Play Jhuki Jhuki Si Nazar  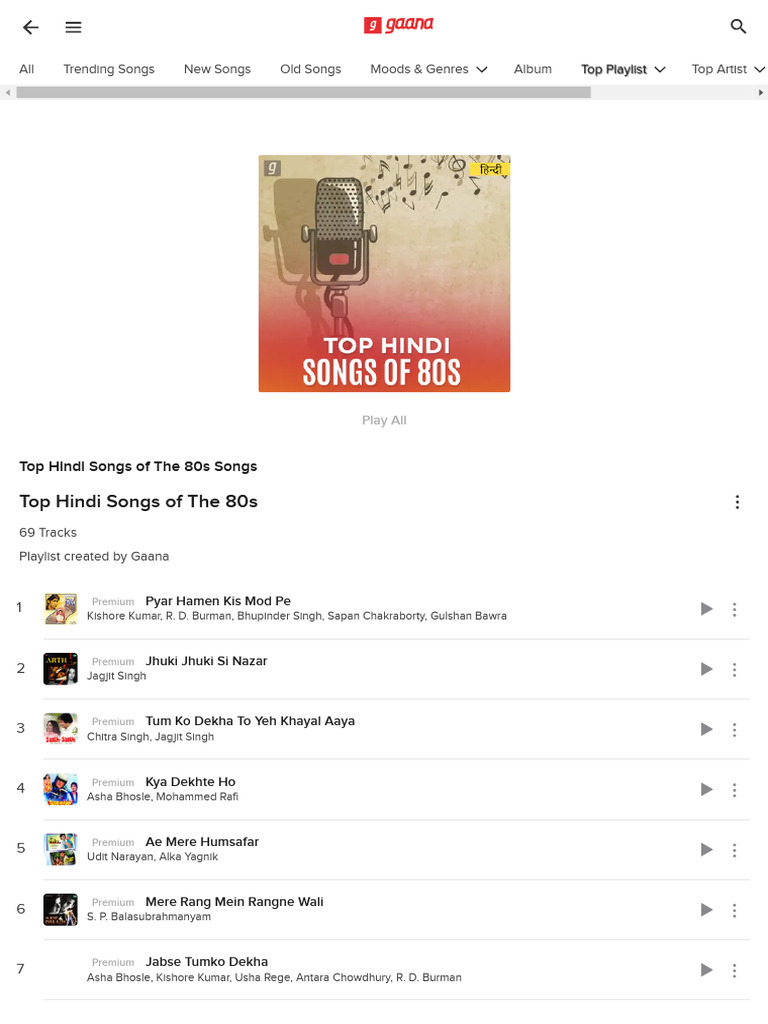(x=706, y=669)
